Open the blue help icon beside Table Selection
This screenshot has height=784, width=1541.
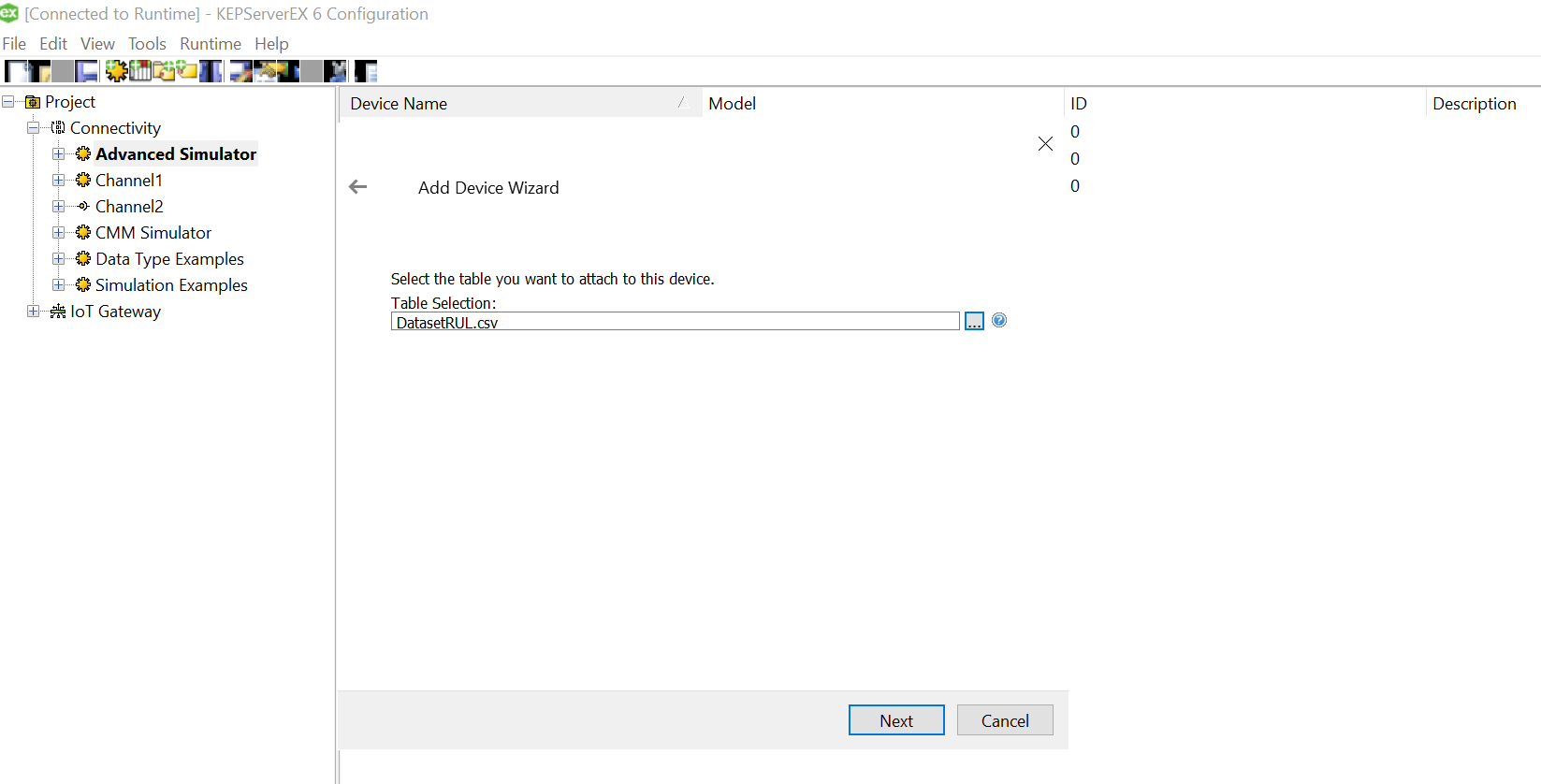(x=999, y=321)
